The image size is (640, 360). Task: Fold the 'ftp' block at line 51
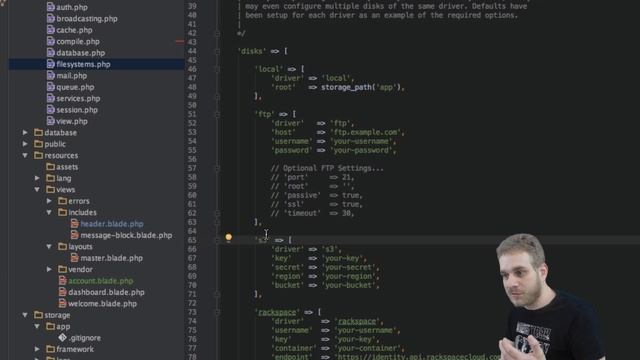[218, 115]
